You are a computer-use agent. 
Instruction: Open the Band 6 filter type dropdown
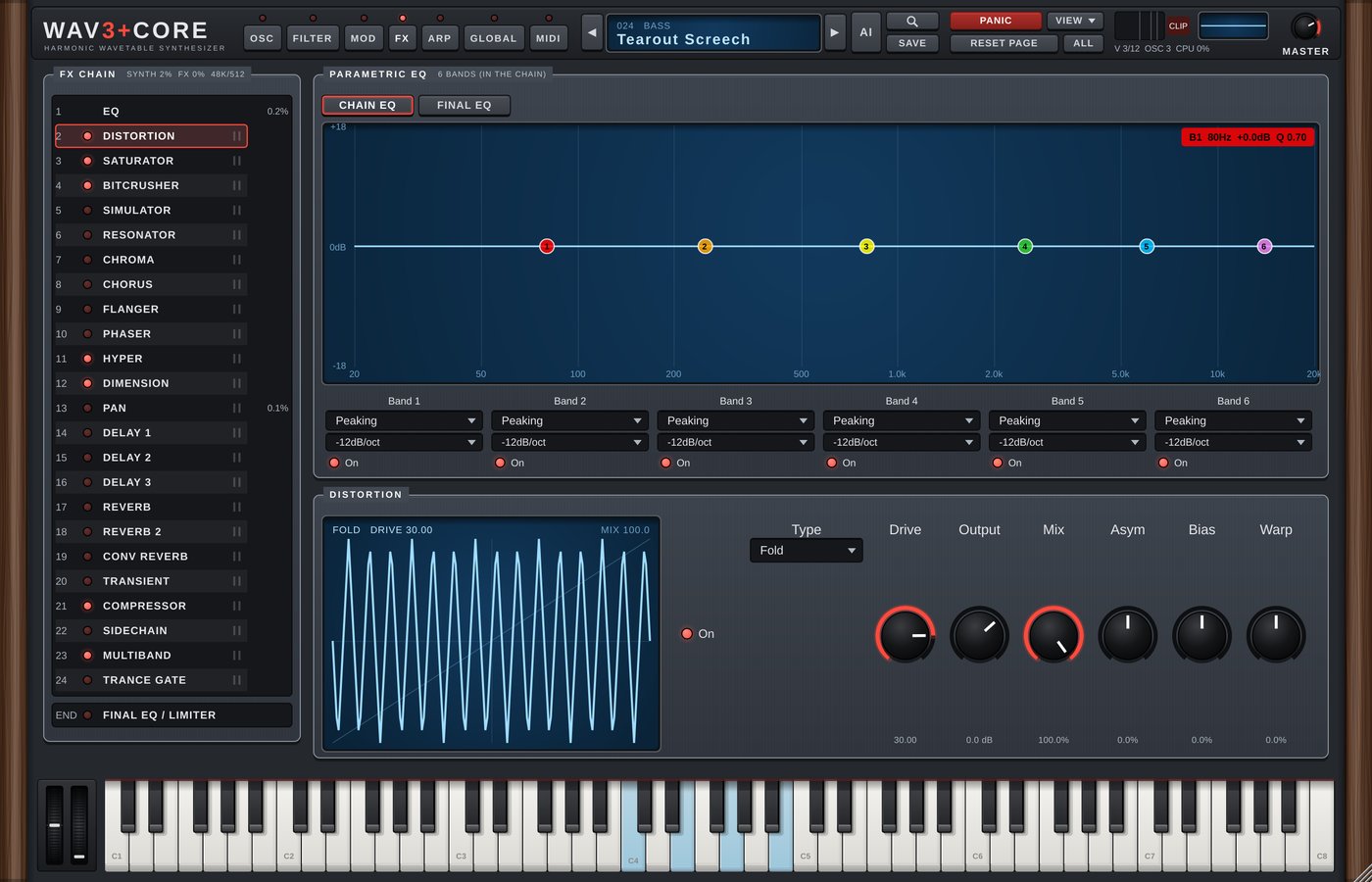pos(1233,420)
